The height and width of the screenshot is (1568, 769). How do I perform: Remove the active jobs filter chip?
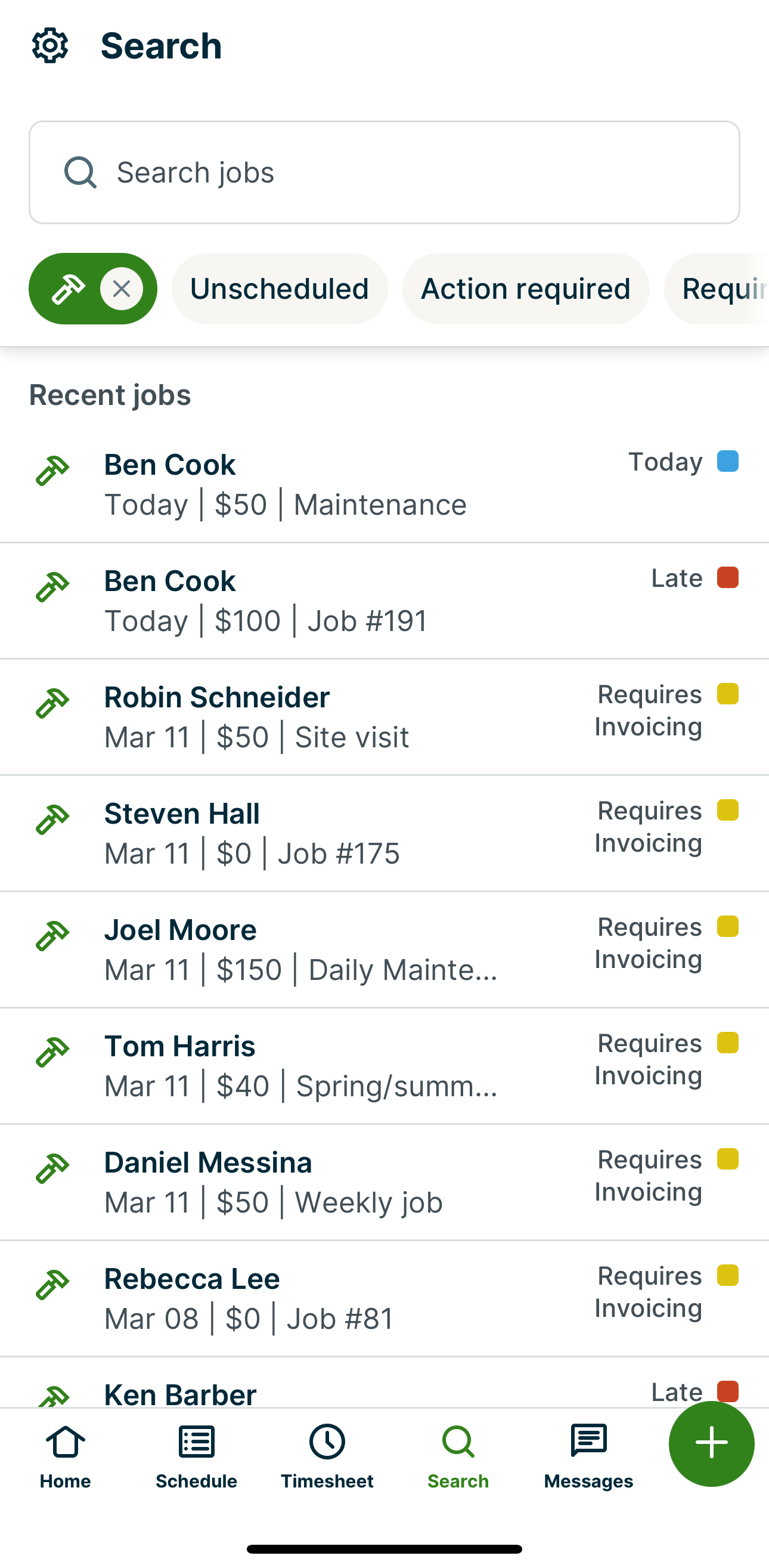(122, 289)
